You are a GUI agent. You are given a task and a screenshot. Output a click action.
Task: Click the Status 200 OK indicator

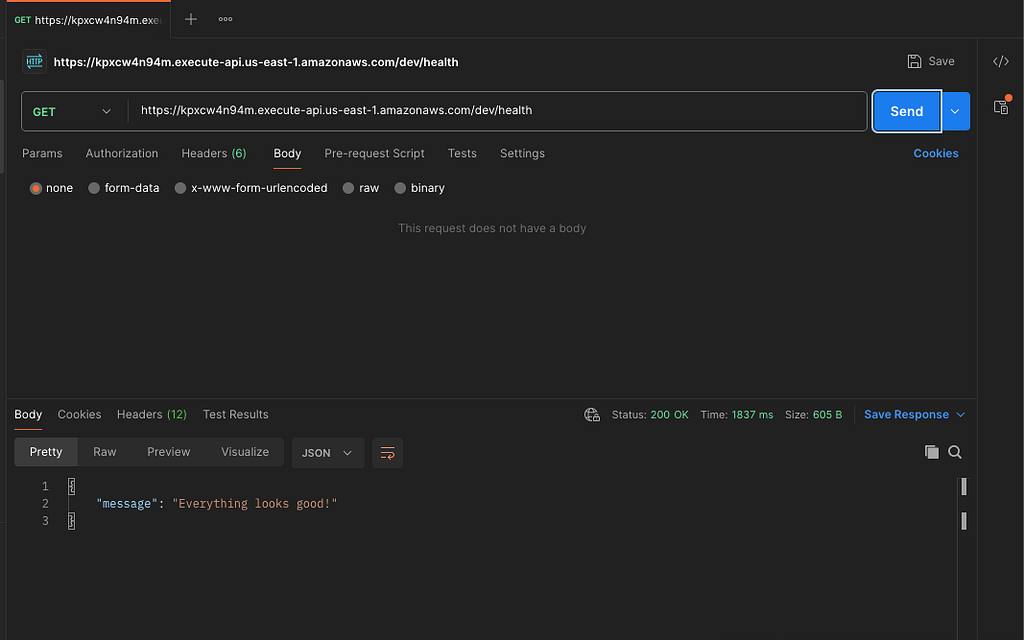[650, 415]
